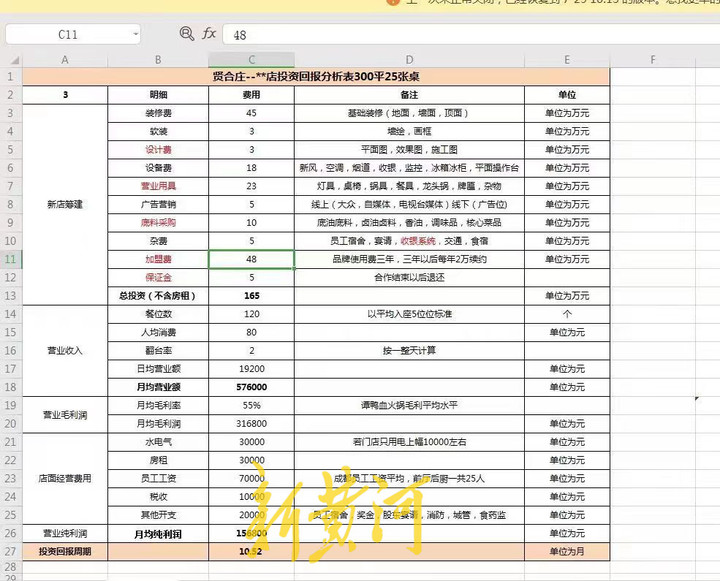Click the red 设计费 cell
Screen dimensions: 720x581
(158, 150)
